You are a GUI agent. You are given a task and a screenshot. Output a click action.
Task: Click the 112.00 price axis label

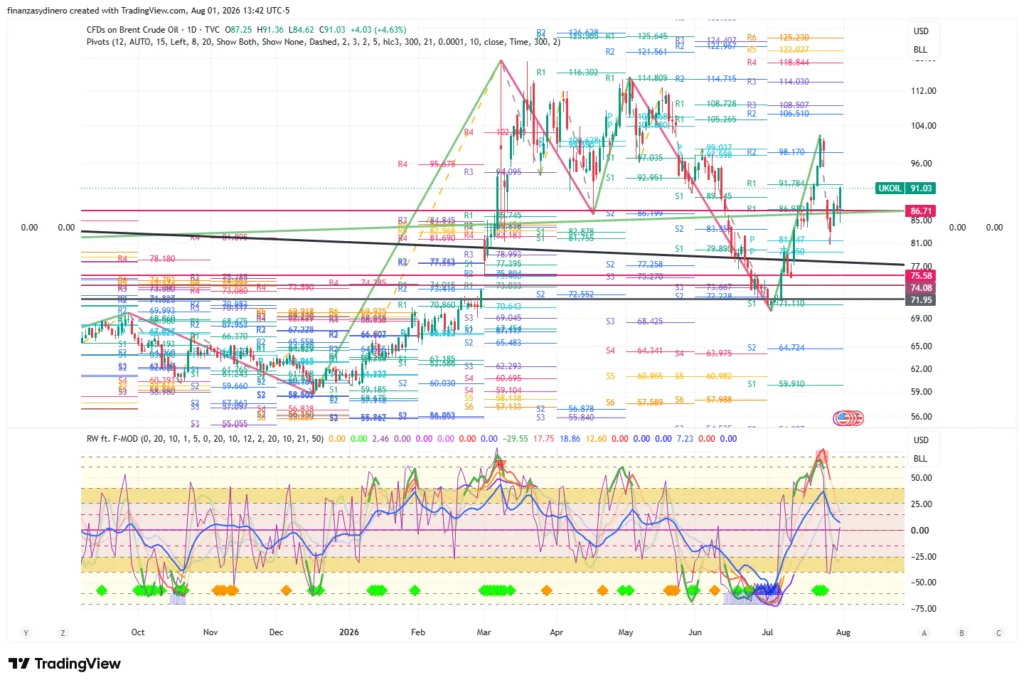tap(923, 91)
